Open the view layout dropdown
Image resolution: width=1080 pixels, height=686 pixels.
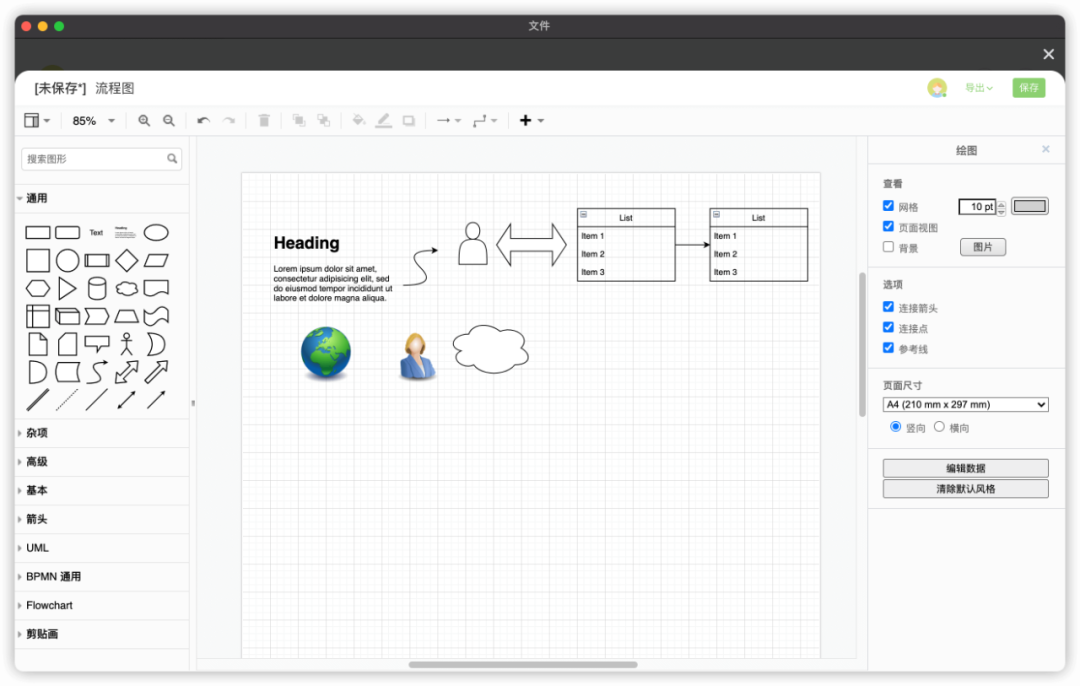pos(37,121)
